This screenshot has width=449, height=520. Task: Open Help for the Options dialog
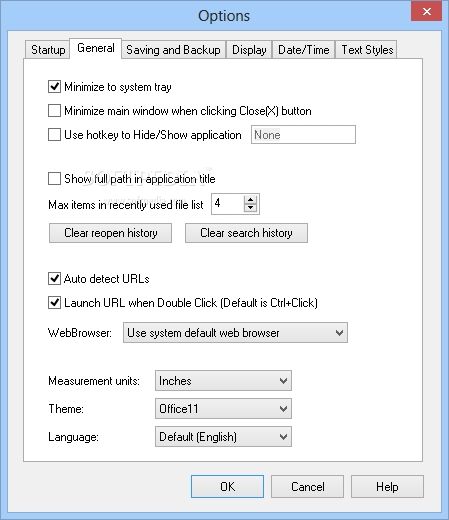tap(387, 487)
